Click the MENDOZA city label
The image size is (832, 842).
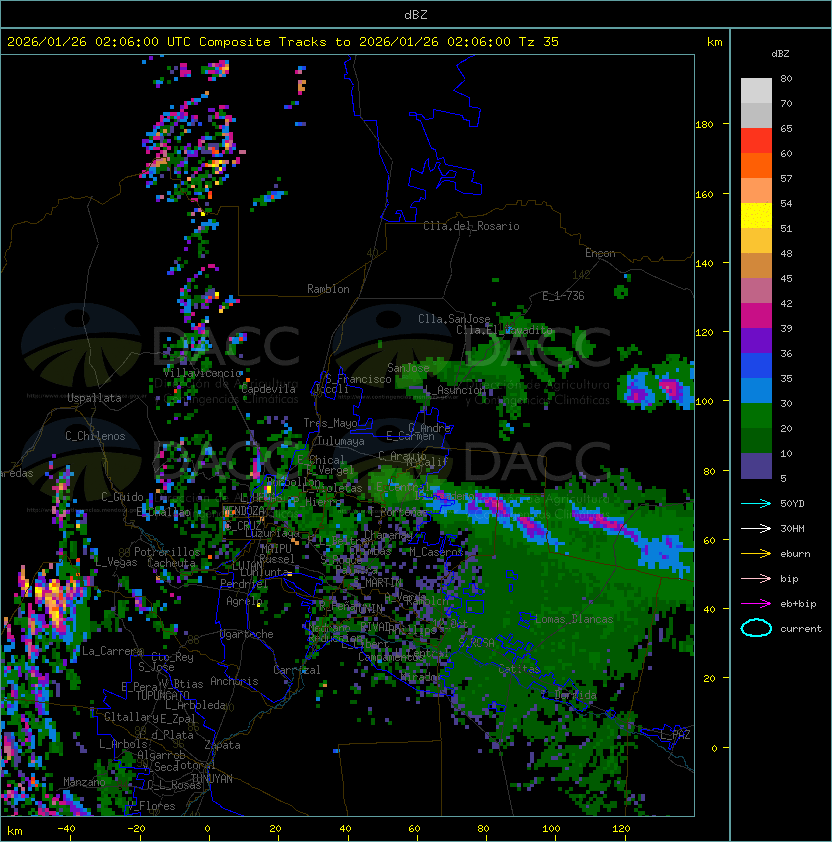pos(243,511)
